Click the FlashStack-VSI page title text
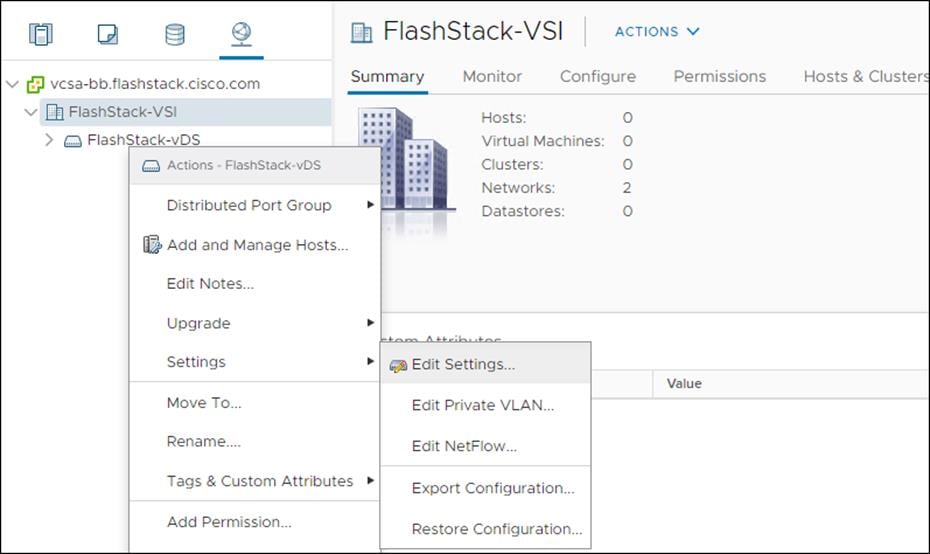 [473, 31]
